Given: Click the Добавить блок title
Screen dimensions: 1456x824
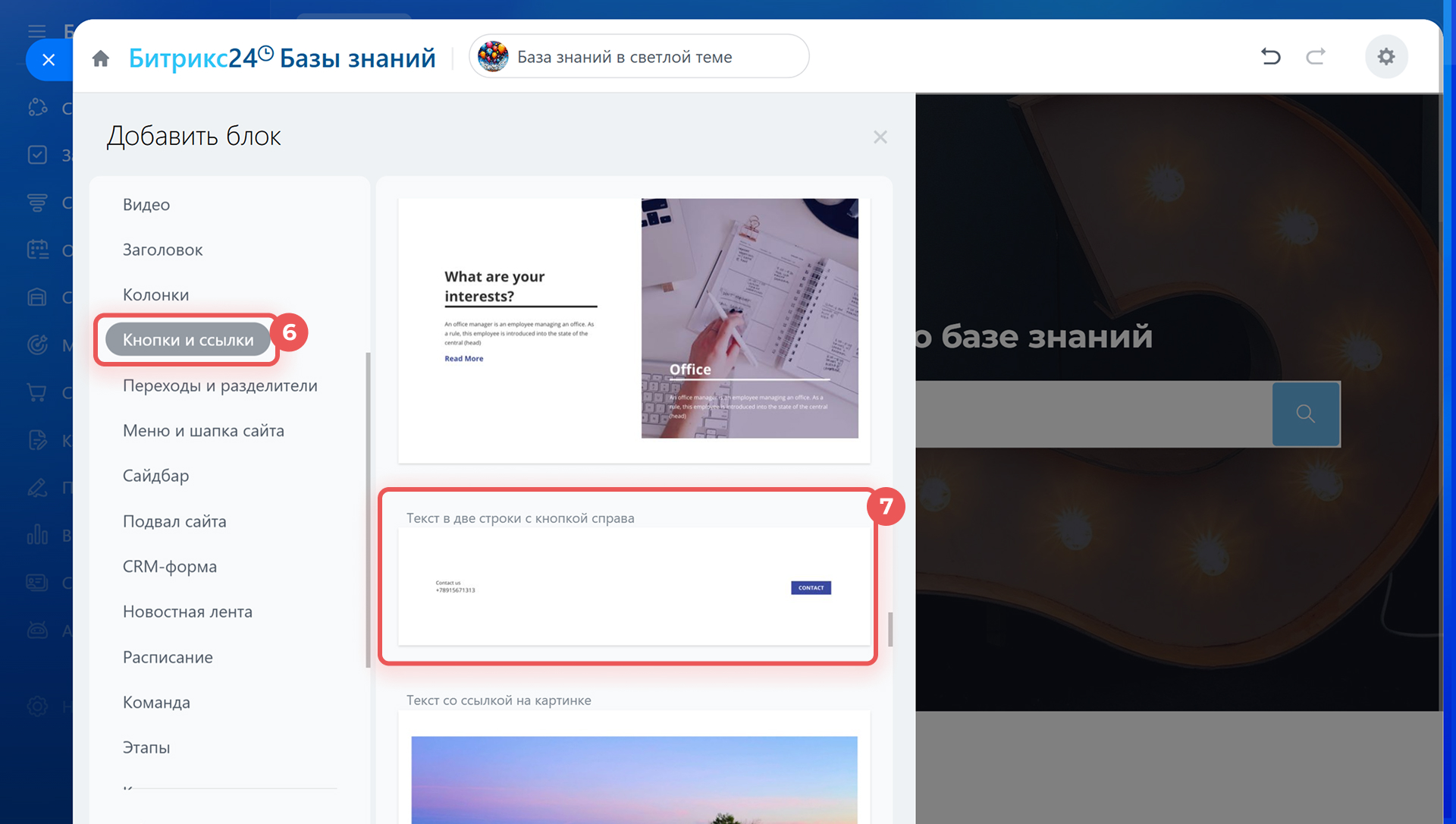Looking at the screenshot, I should tap(193, 136).
